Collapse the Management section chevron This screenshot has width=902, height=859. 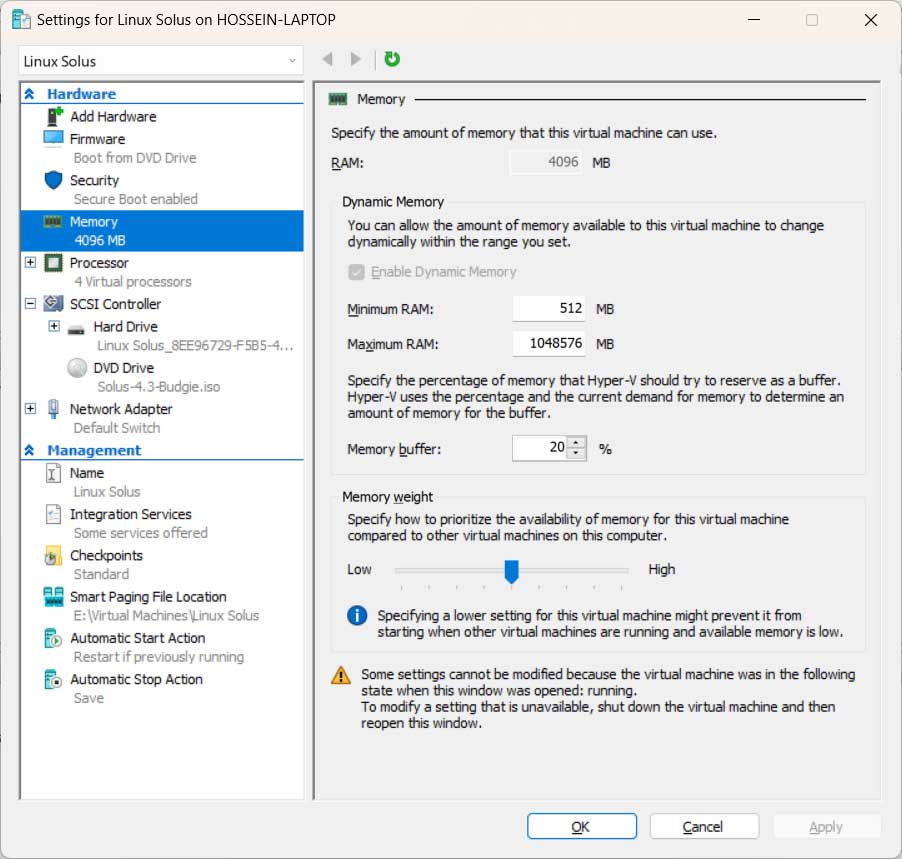click(29, 450)
